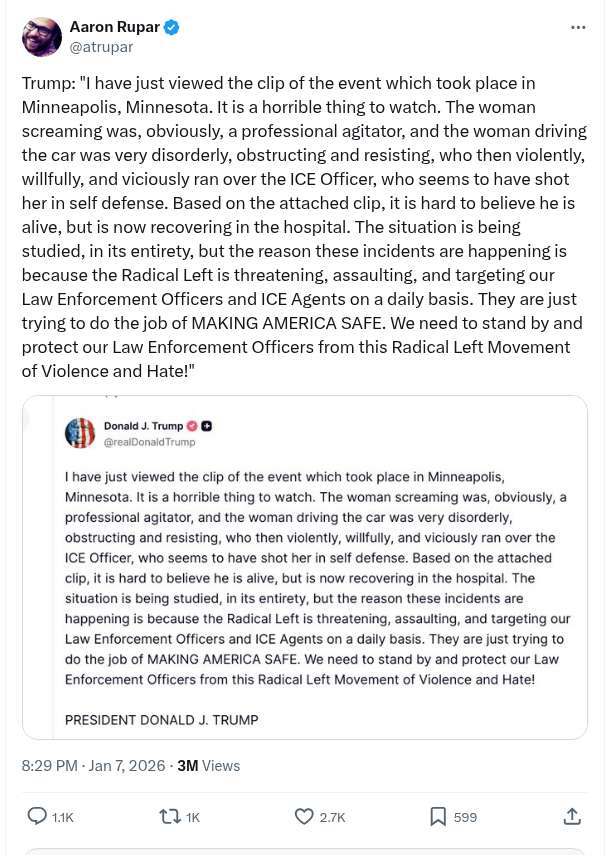Repost this tweet using the retweet icon

tap(170, 816)
